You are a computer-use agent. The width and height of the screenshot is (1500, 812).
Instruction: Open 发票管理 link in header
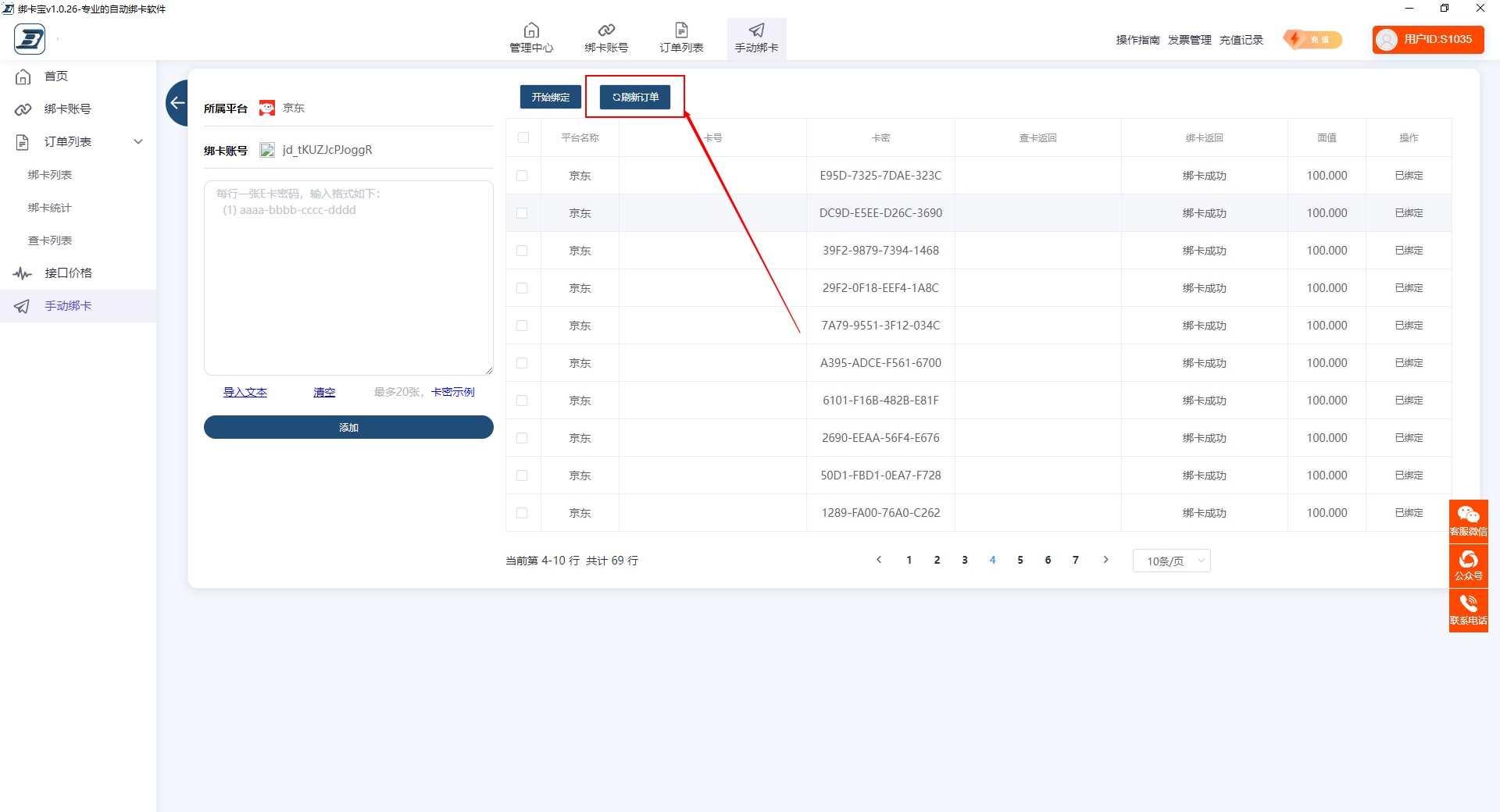click(1189, 40)
